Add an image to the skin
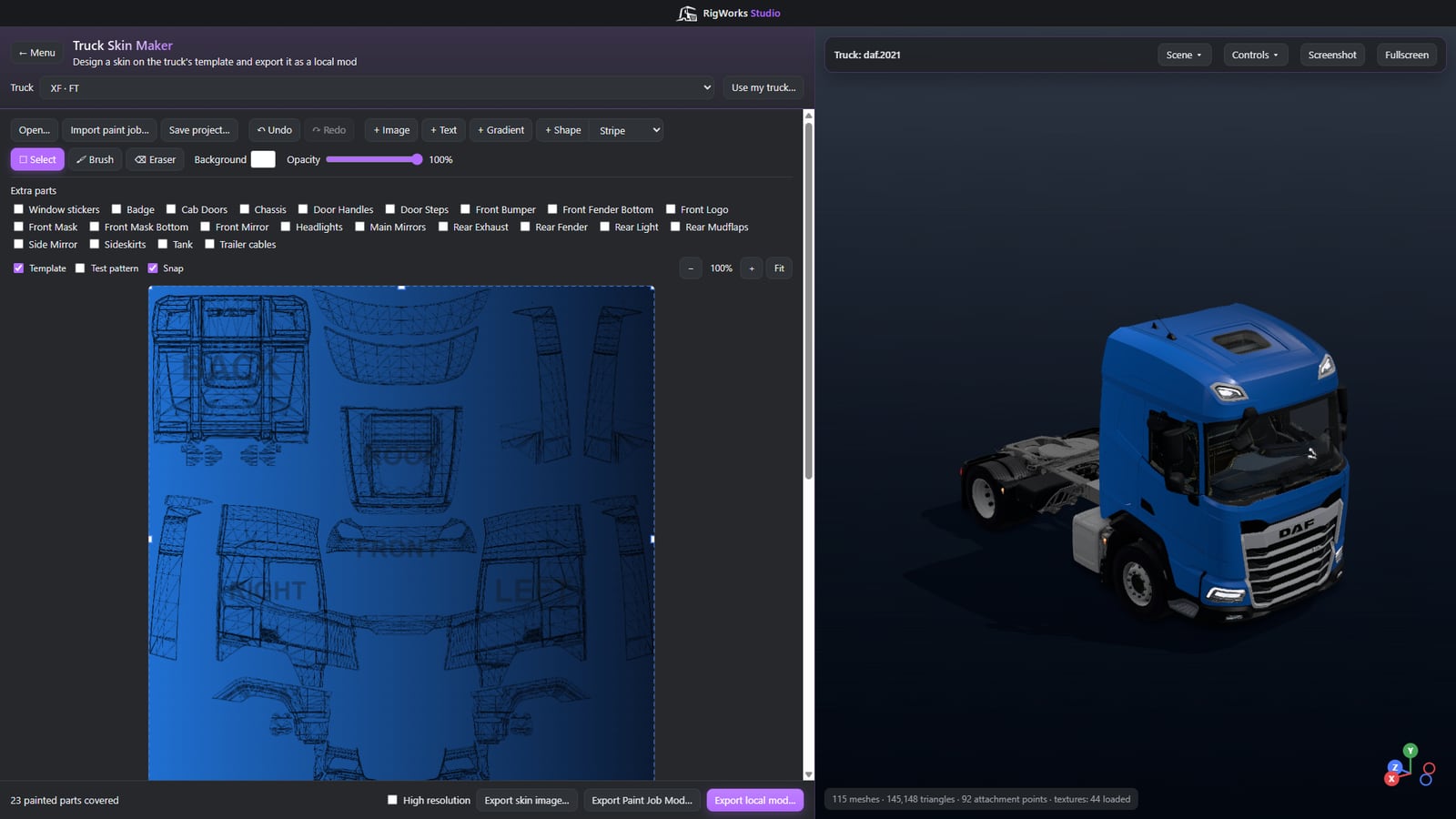 click(391, 130)
